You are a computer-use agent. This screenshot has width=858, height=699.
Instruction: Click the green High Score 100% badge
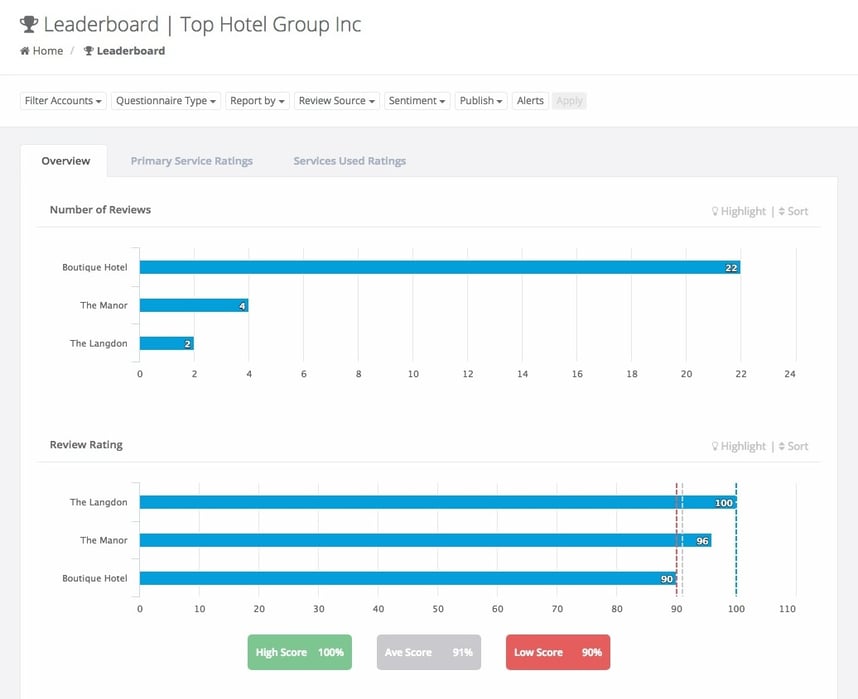(299, 652)
